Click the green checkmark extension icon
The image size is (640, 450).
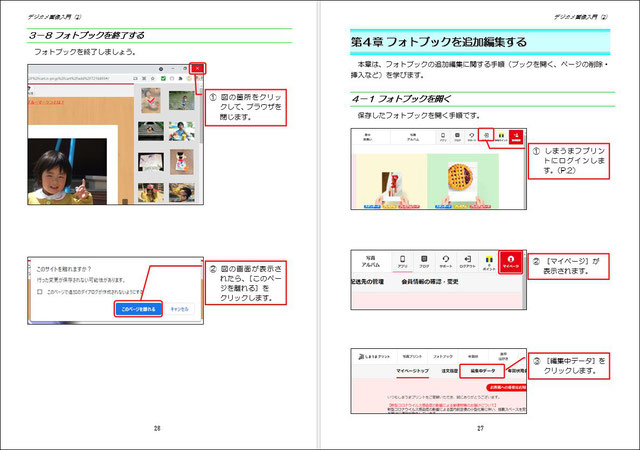(163, 78)
